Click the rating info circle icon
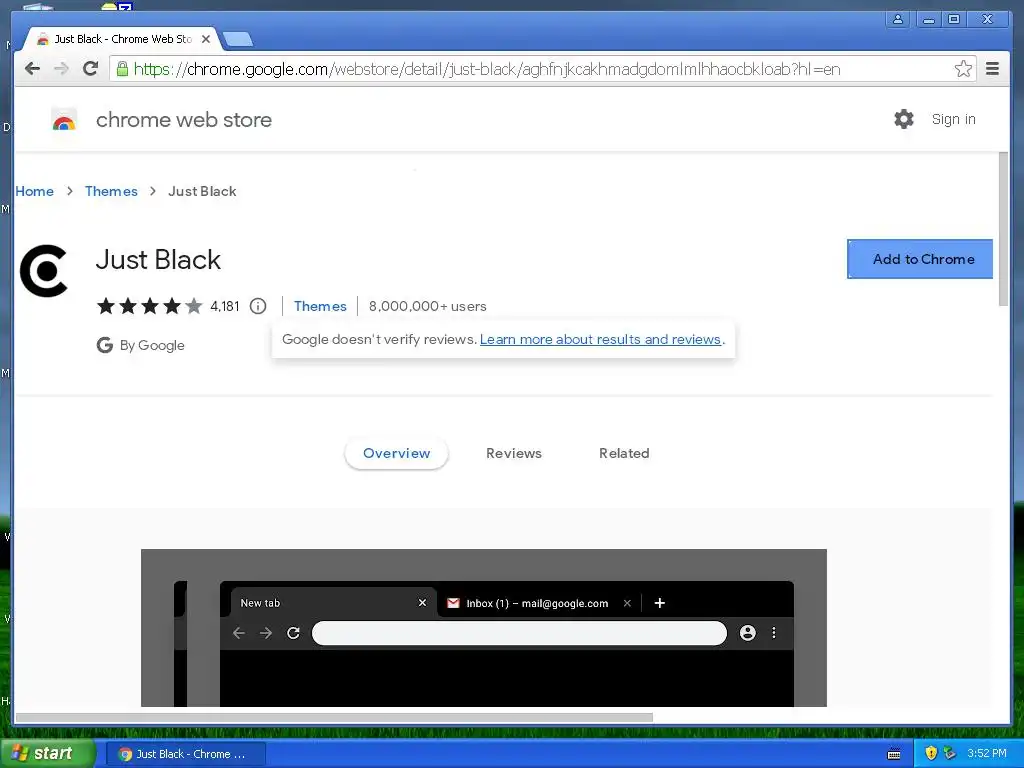The width and height of the screenshot is (1024, 768). [x=258, y=306]
